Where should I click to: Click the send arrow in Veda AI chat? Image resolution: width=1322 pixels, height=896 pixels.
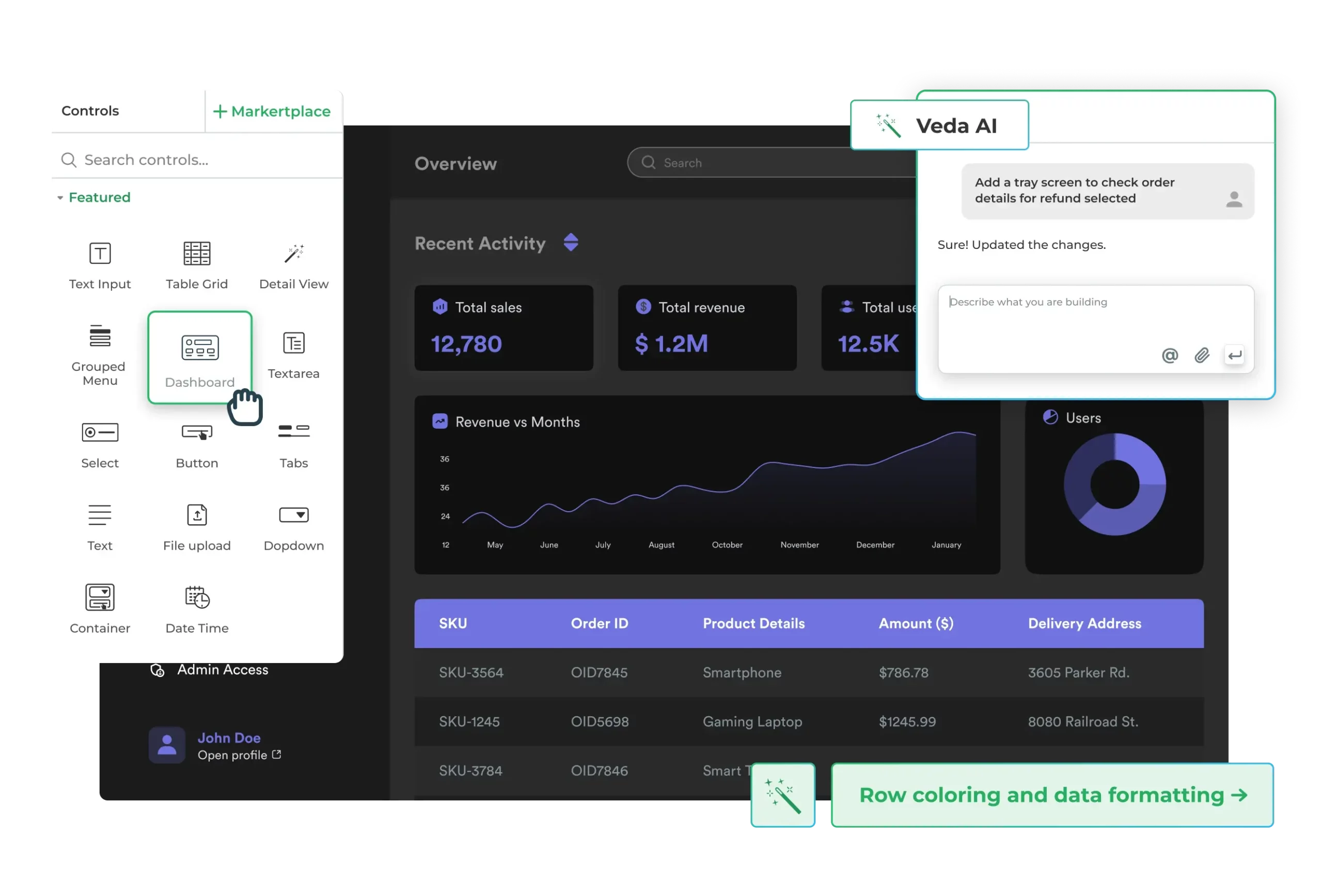[1235, 355]
